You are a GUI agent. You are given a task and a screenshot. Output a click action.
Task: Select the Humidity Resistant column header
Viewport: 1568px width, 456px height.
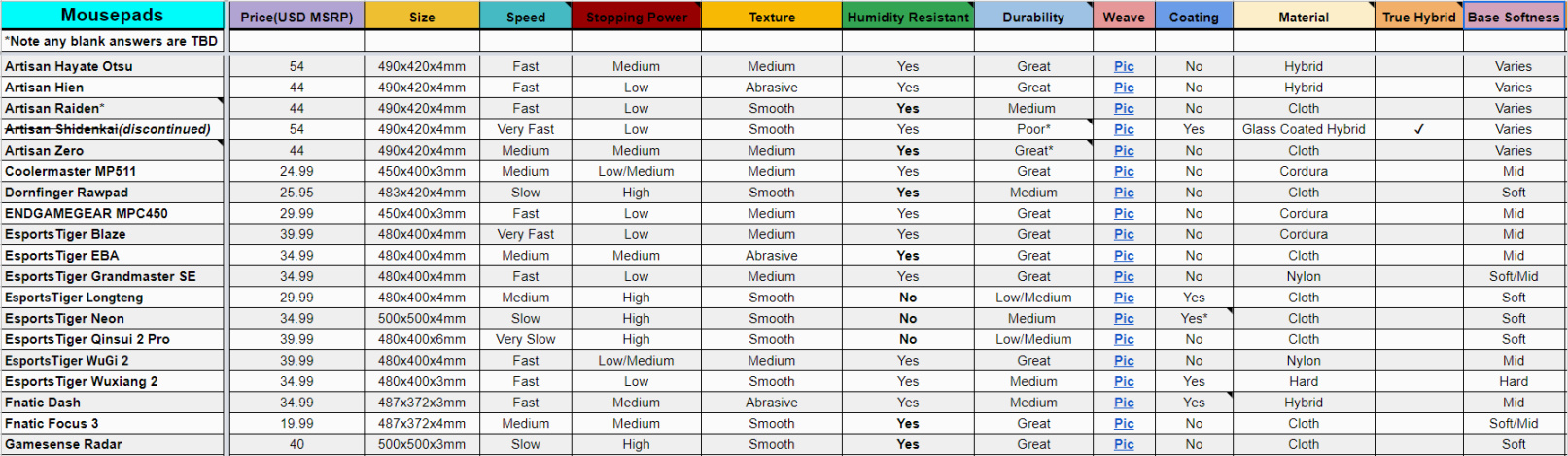tap(908, 16)
